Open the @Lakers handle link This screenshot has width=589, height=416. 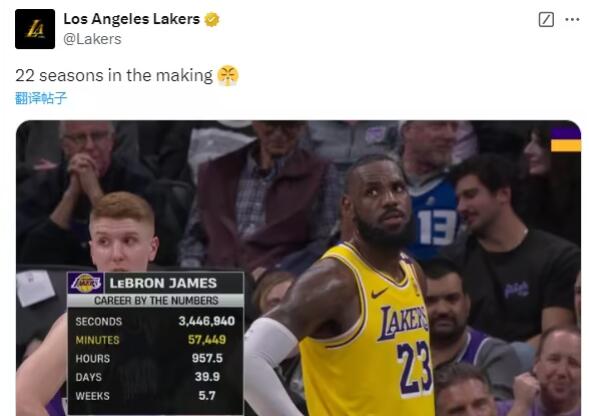tap(92, 39)
